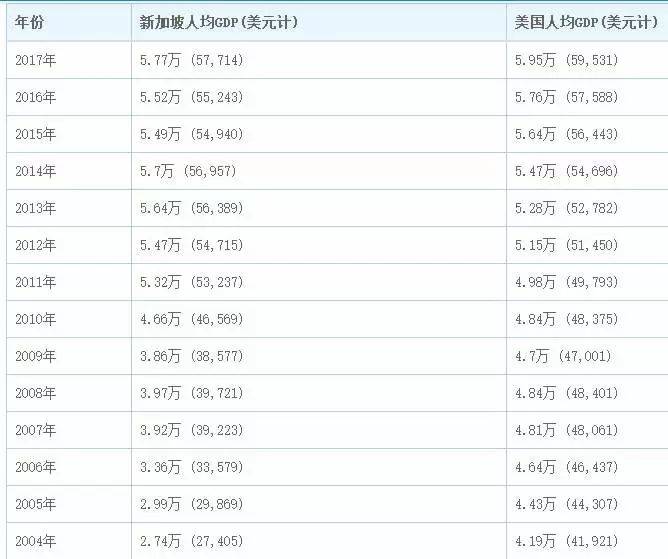Click the 新加坡人均GDP column header
This screenshot has width=668, height=559.
tap(219, 22)
